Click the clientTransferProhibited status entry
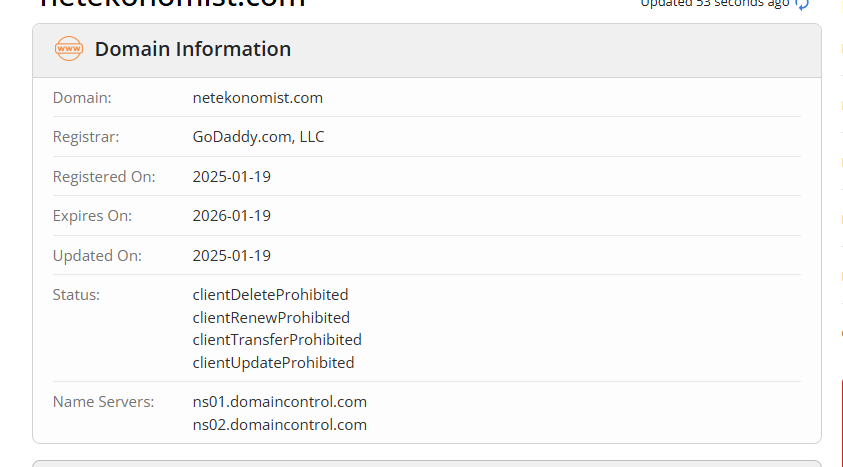The image size is (843, 467). (277, 340)
